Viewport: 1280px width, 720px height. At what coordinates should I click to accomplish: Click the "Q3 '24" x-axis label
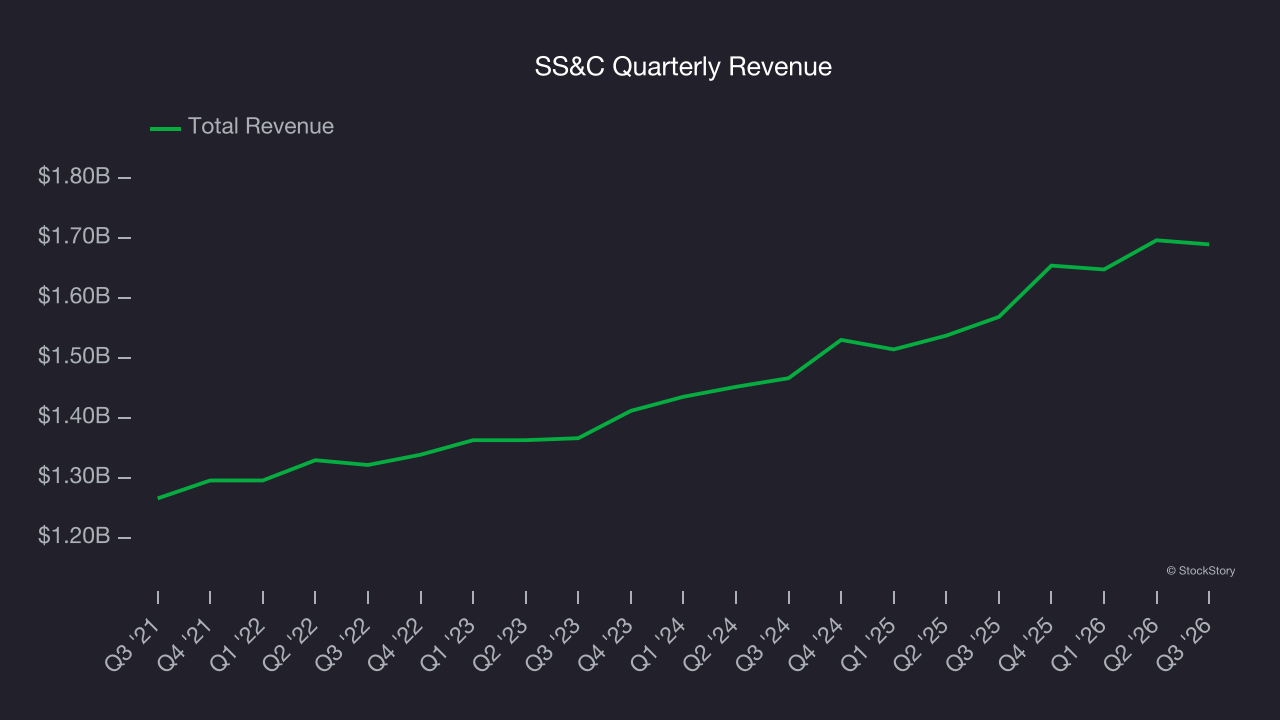coord(764,643)
